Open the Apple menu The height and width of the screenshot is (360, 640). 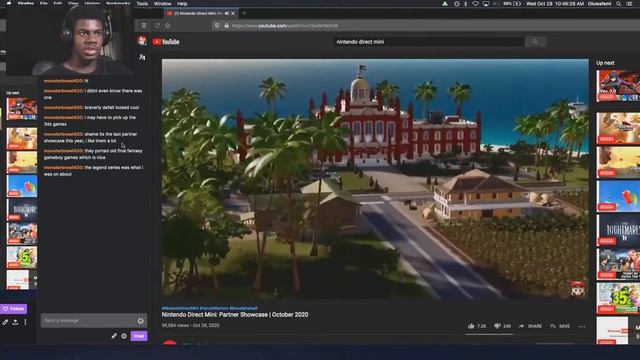[9, 3]
